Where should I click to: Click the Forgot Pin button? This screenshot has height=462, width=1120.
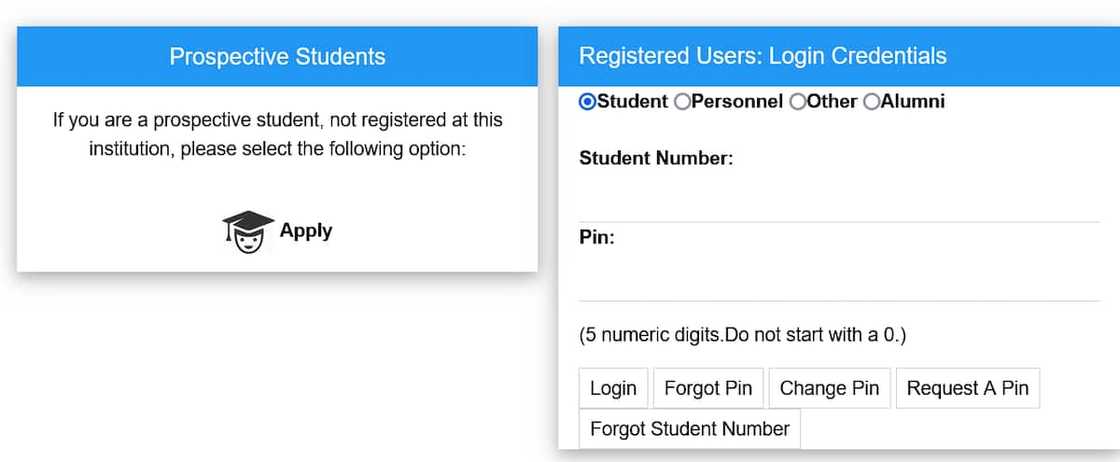click(x=708, y=388)
